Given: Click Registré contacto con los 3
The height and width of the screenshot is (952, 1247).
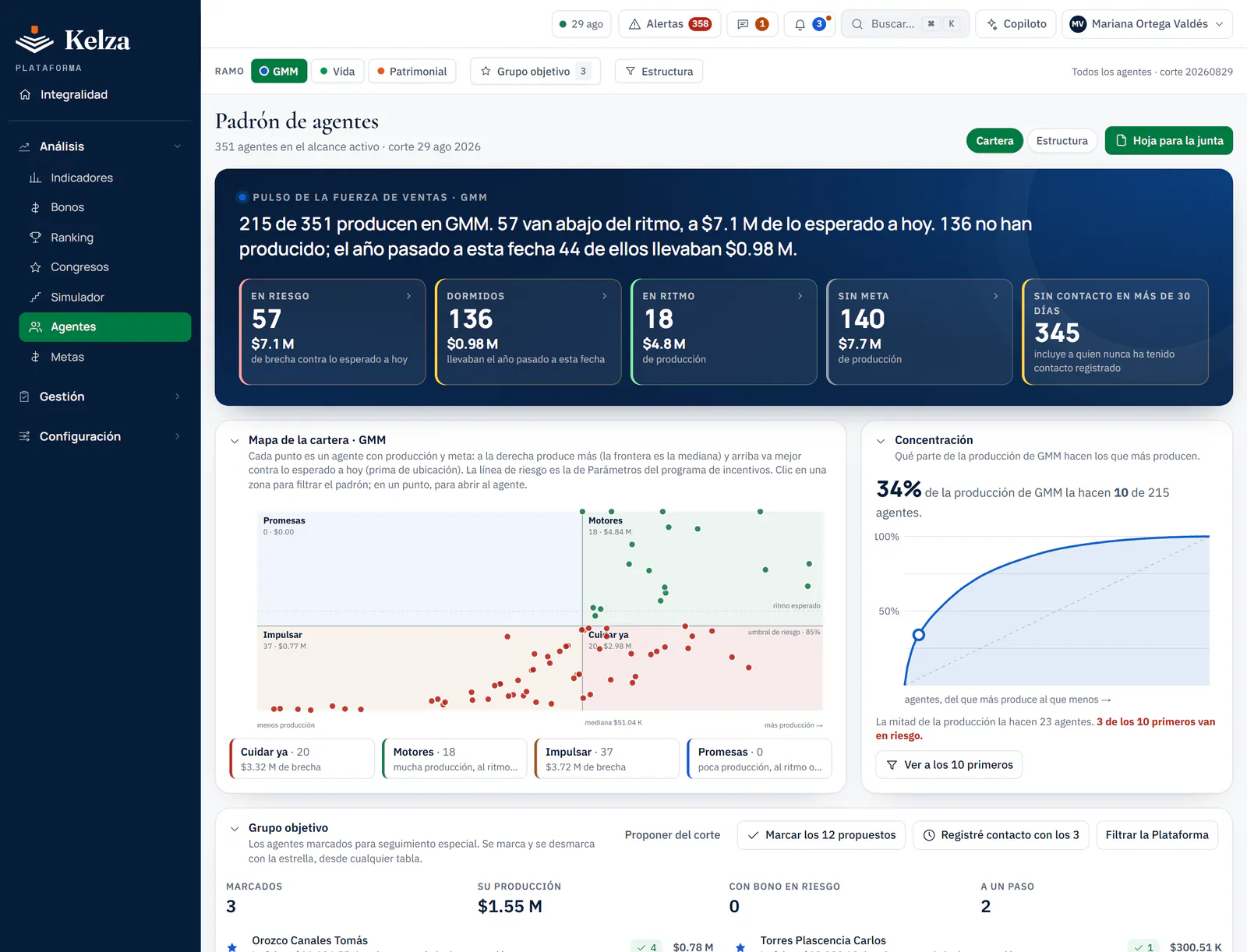Looking at the screenshot, I should coord(1001,835).
